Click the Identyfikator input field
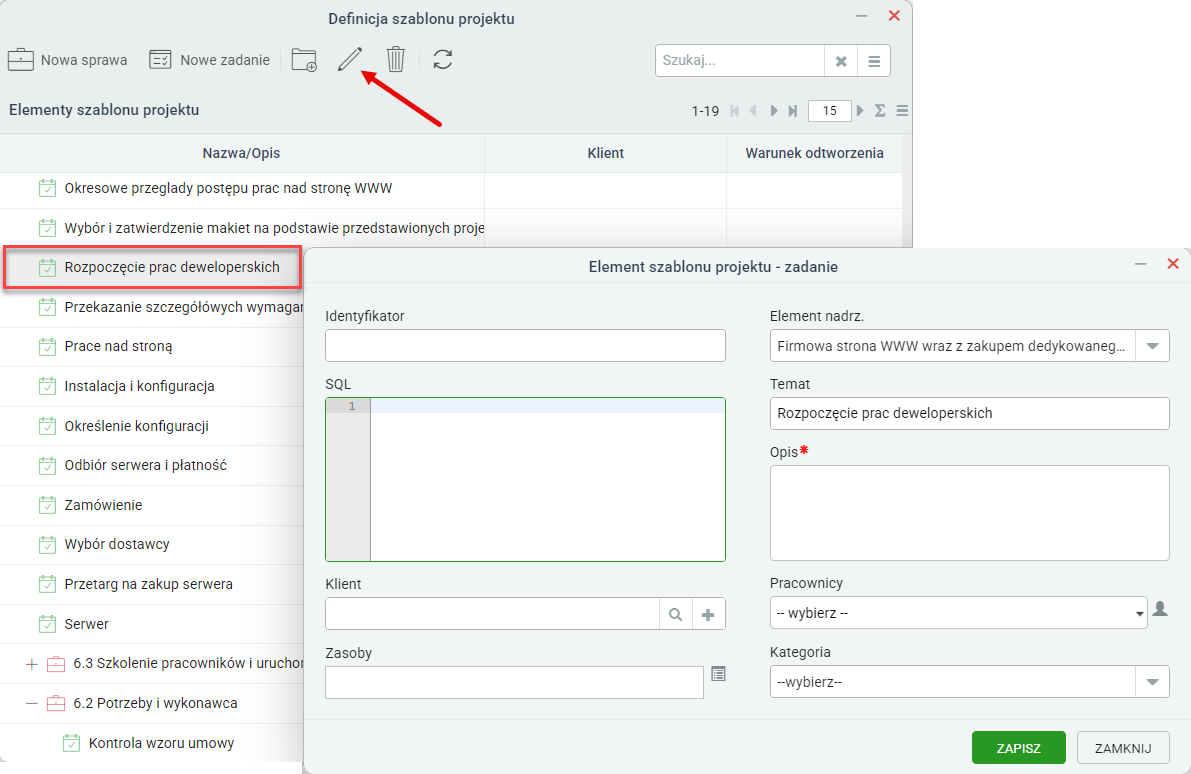1191x774 pixels. click(x=525, y=346)
